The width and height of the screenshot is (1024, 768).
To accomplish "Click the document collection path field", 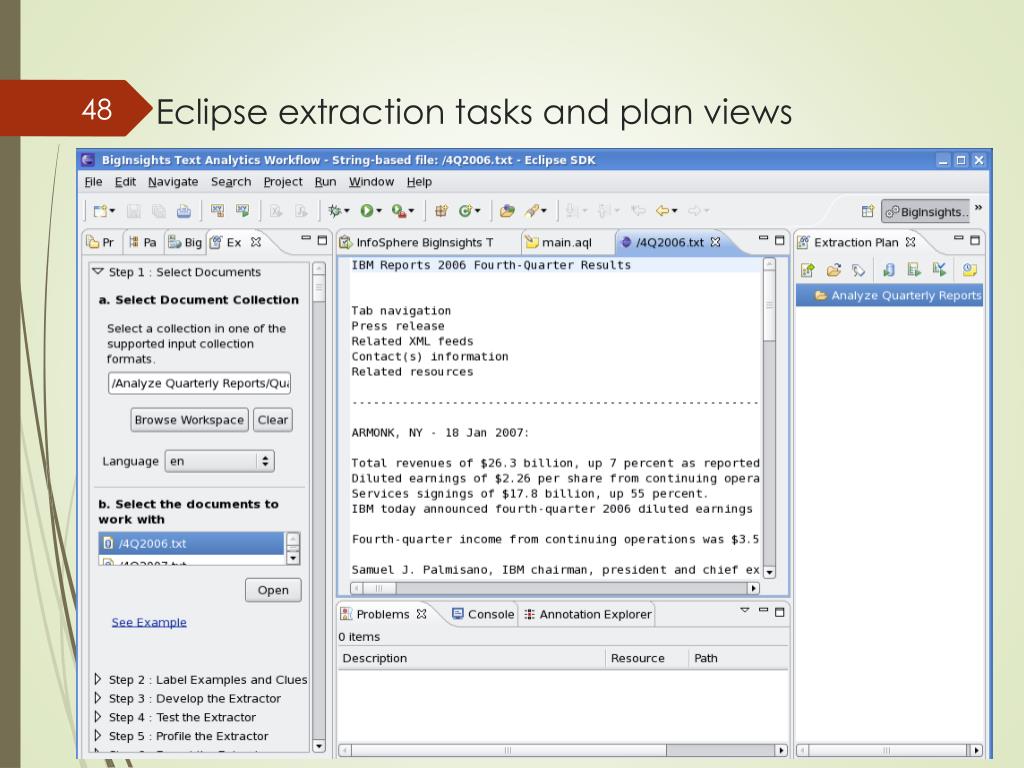I will click(x=199, y=383).
